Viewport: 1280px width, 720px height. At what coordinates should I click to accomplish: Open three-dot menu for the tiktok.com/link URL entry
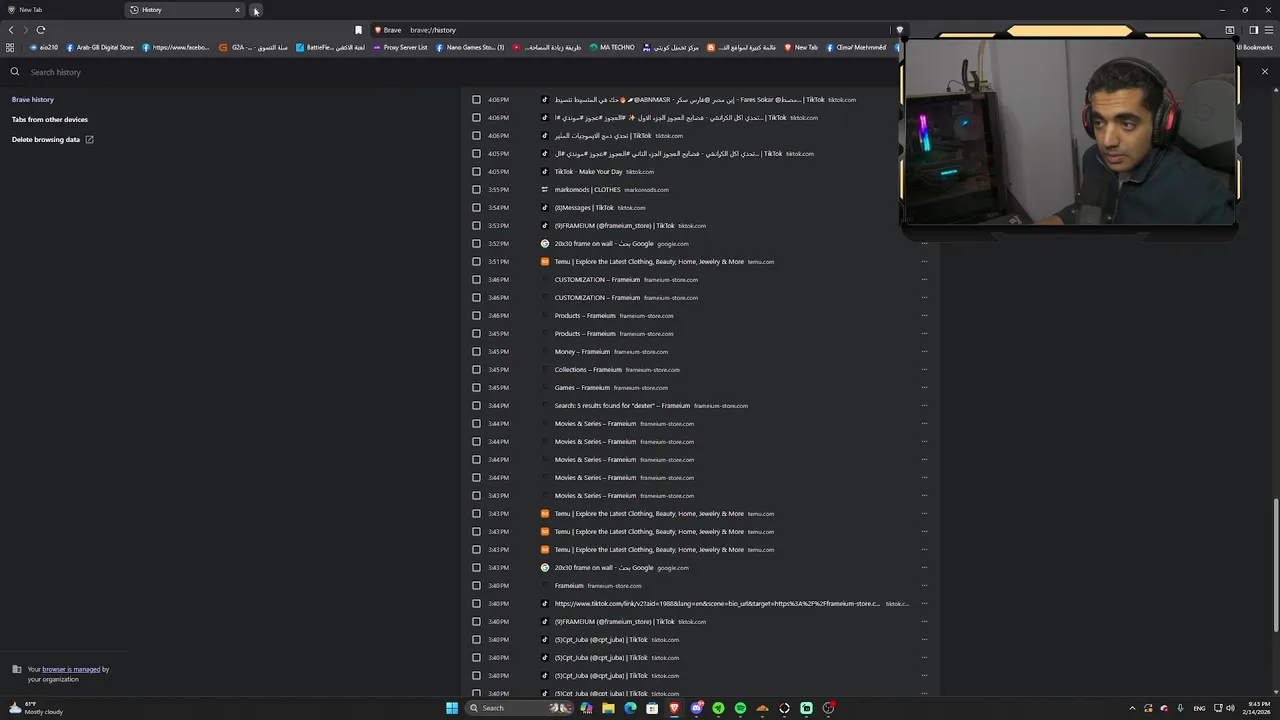tap(924, 604)
